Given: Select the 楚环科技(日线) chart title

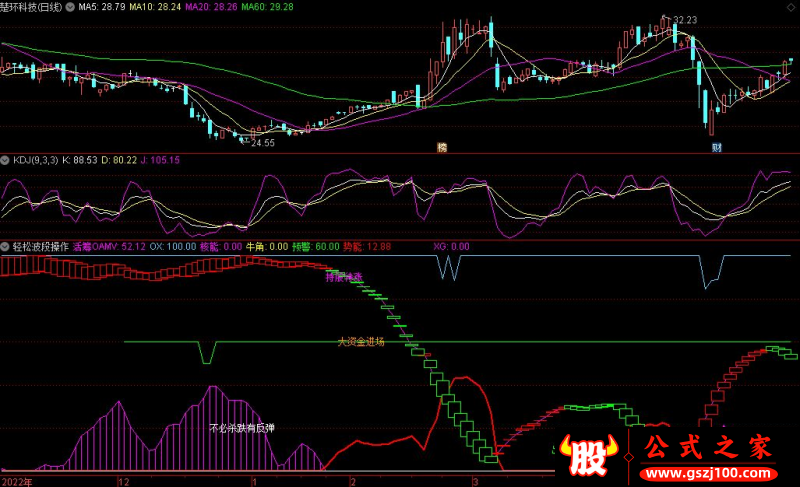Looking at the screenshot, I should click(32, 7).
